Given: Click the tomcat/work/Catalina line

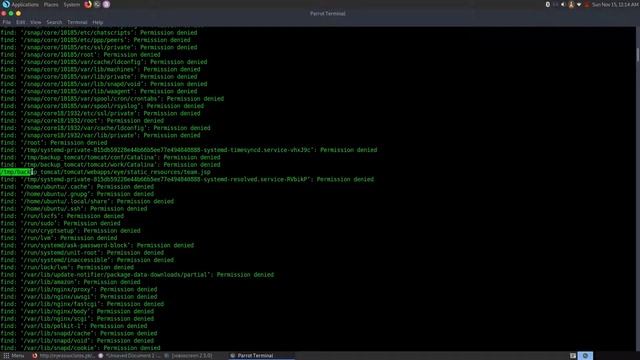Looking at the screenshot, I should point(110,165).
